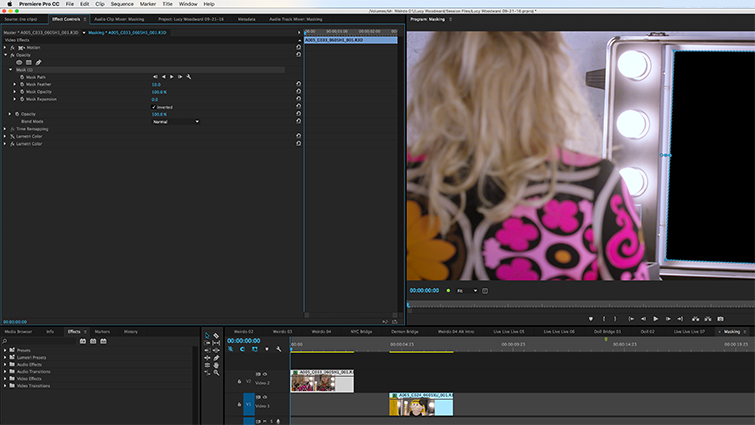Expand Time Remapping effect
The image size is (755, 425).
[x=5, y=129]
